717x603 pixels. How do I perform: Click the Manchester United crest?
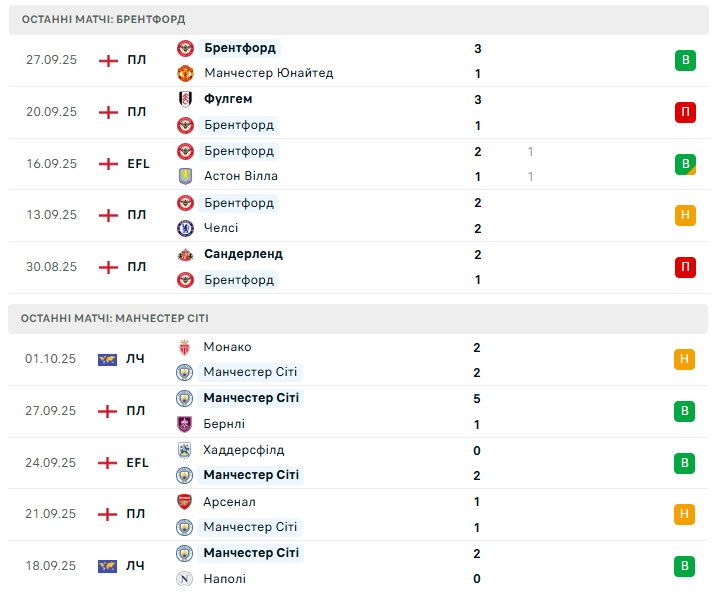tap(185, 73)
